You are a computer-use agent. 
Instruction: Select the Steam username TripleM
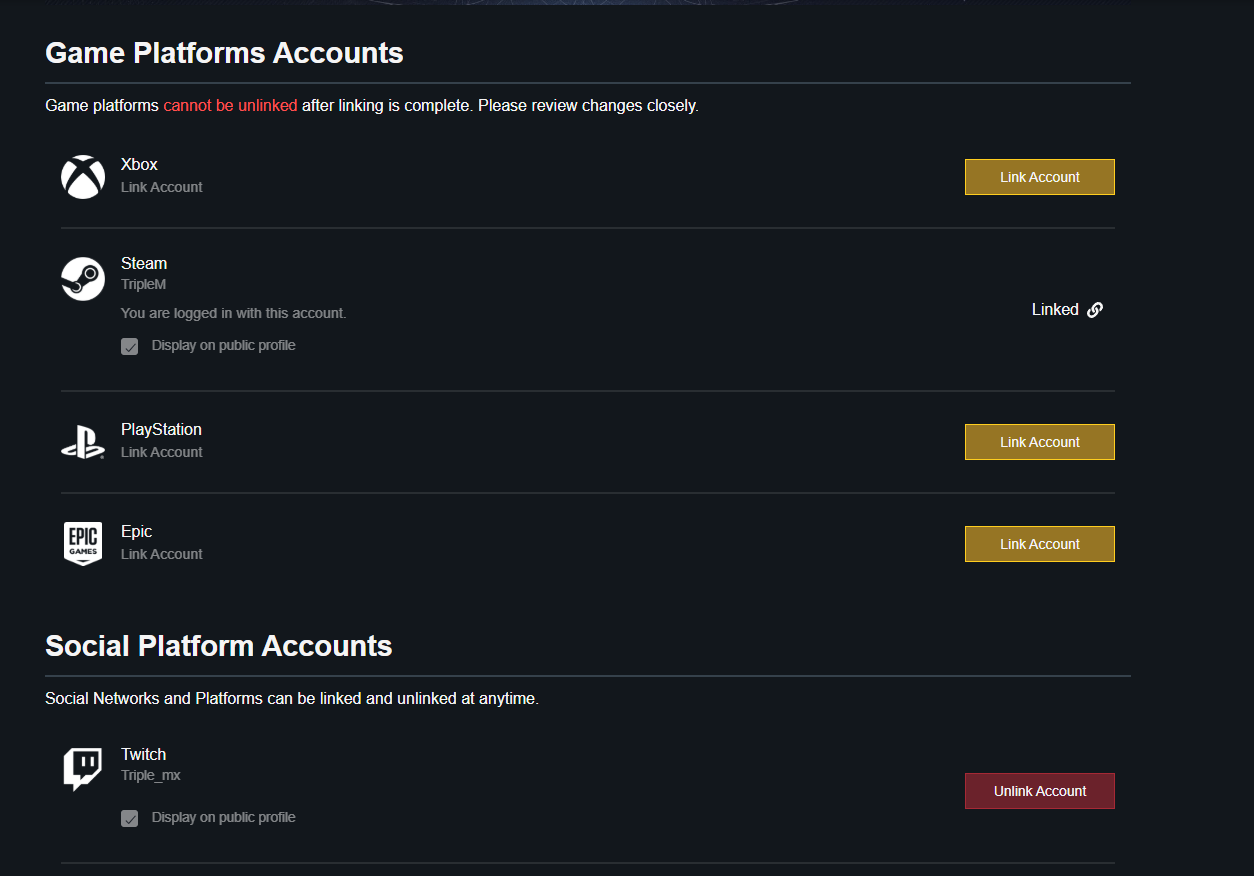[144, 284]
